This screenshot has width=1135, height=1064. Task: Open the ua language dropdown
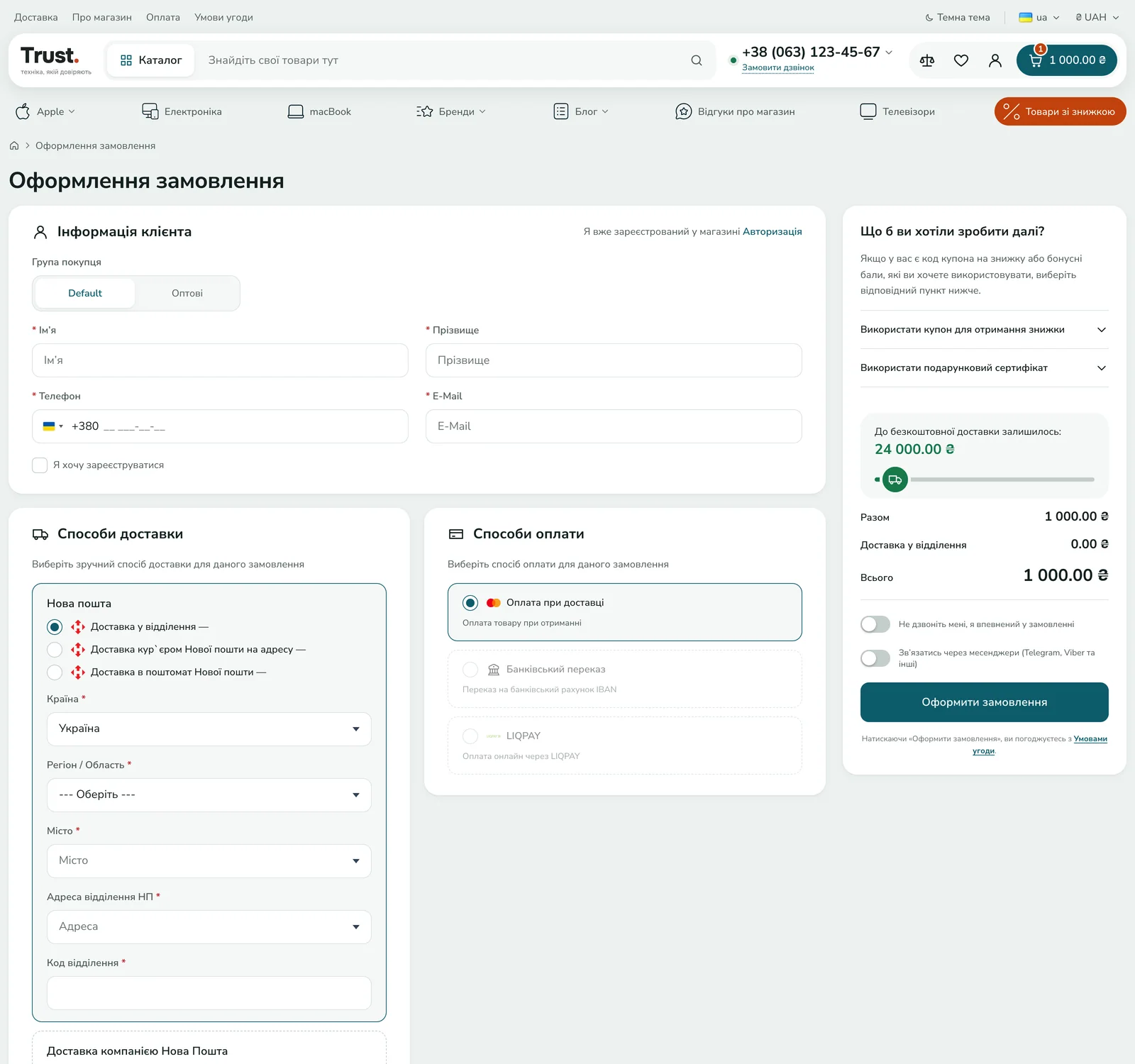tap(1039, 17)
